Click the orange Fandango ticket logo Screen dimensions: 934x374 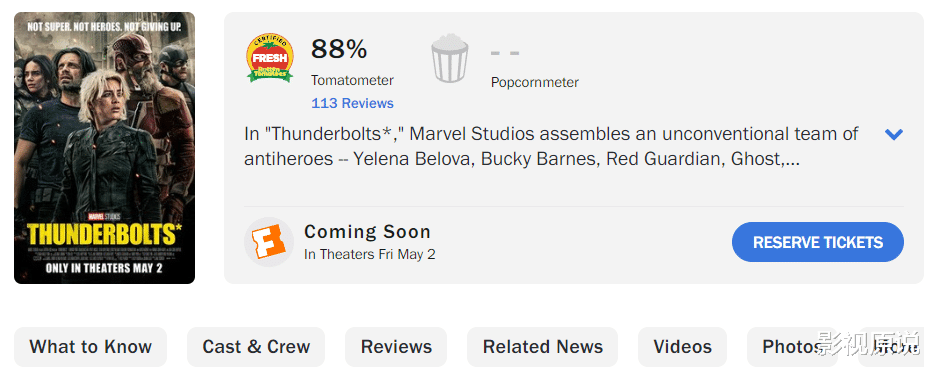point(269,242)
